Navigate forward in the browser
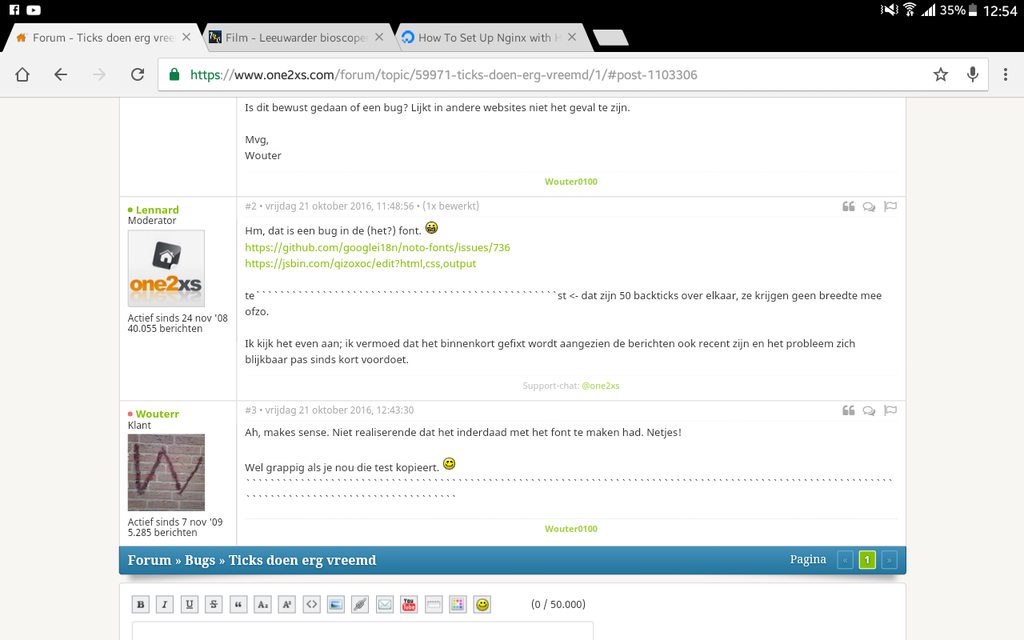 tap(99, 74)
